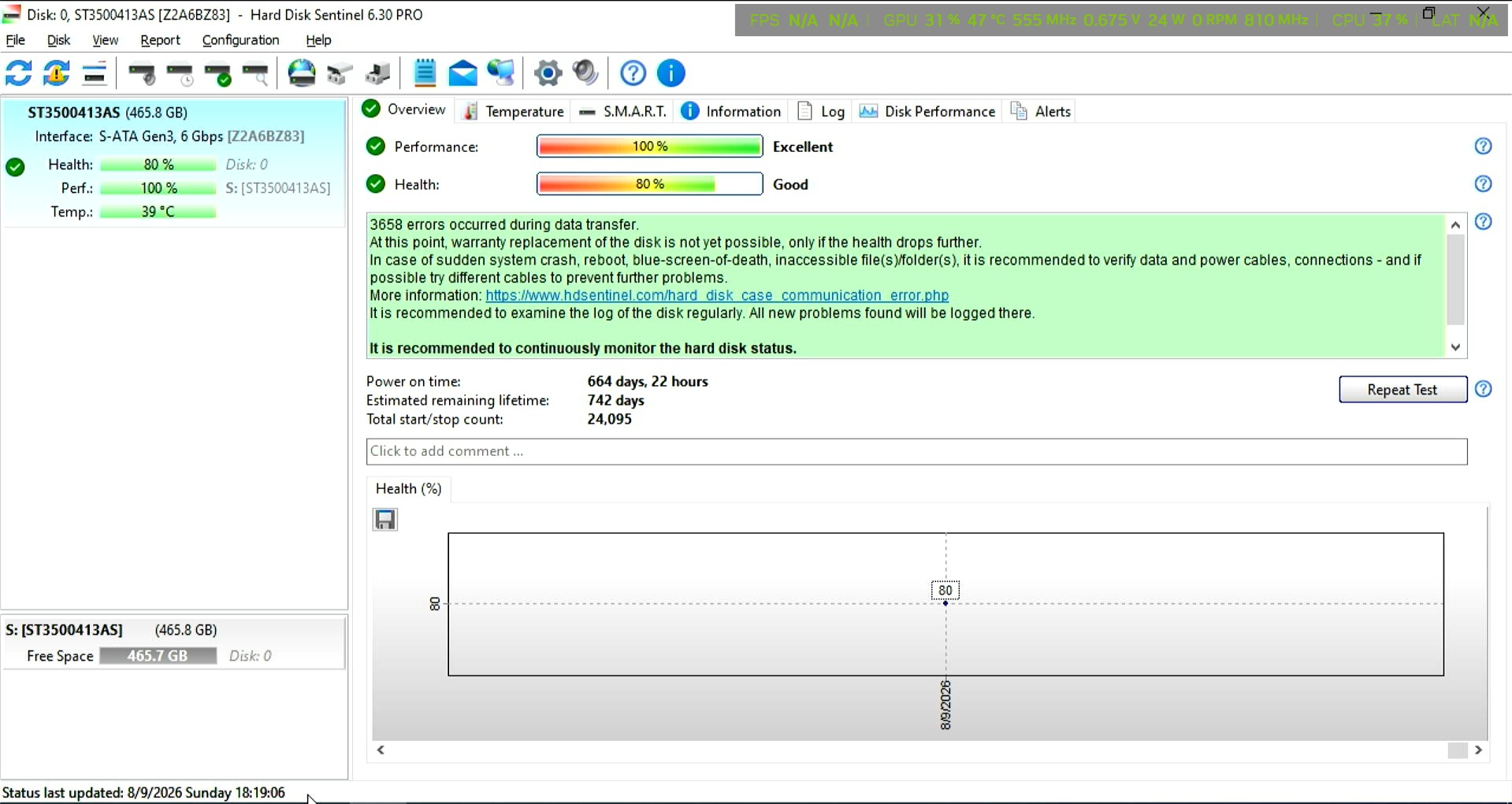Click the disk with speaker toolbar icon
The height and width of the screenshot is (804, 1512).
(142, 74)
